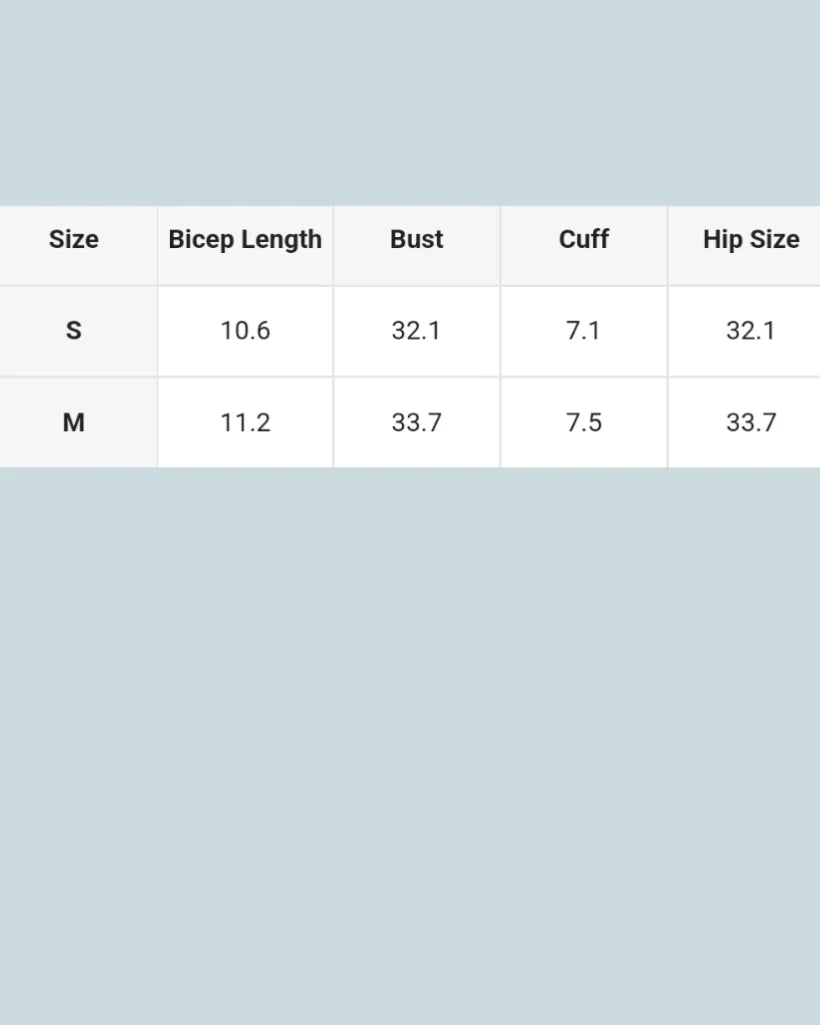Screen dimensions: 820x1025
Task: Select the Bust value for size M
Action: (x=416, y=422)
